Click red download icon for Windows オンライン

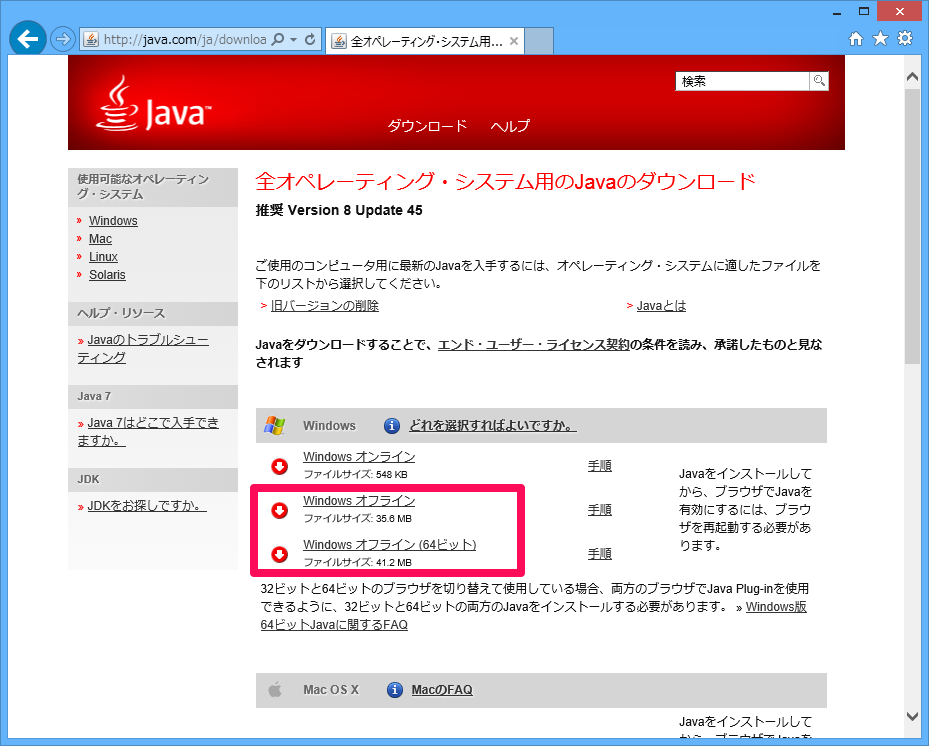(280, 466)
